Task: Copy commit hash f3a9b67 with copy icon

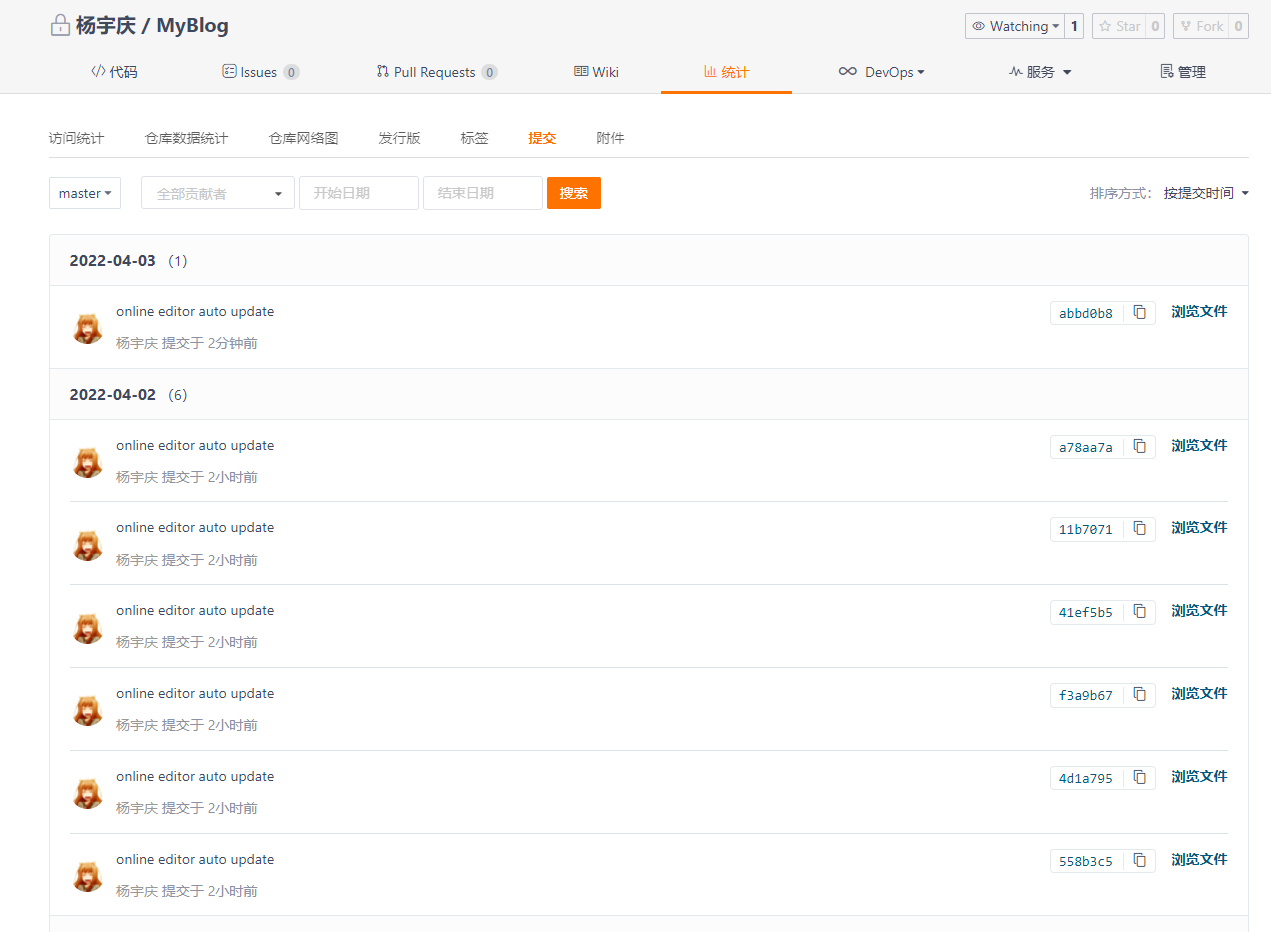Action: click(x=1139, y=695)
